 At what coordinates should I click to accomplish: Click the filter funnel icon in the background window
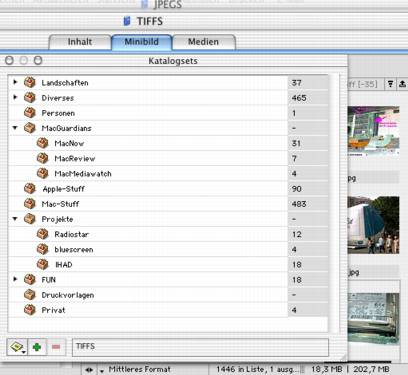pyautogui.click(x=390, y=84)
